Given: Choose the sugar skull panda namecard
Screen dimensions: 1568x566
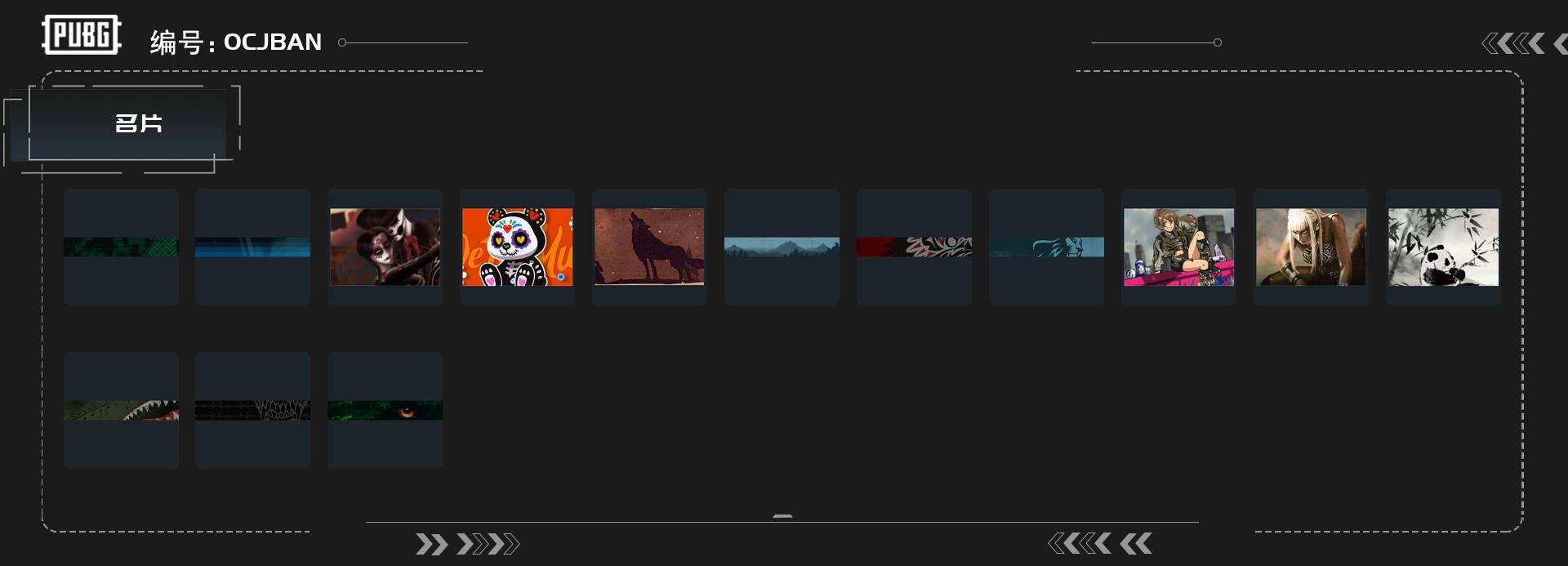Looking at the screenshot, I should (x=517, y=247).
